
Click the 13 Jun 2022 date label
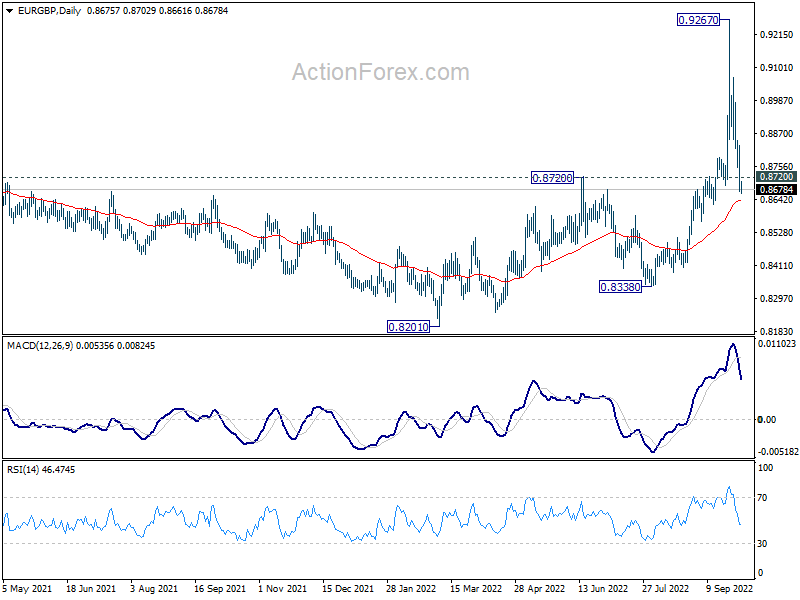(603, 589)
